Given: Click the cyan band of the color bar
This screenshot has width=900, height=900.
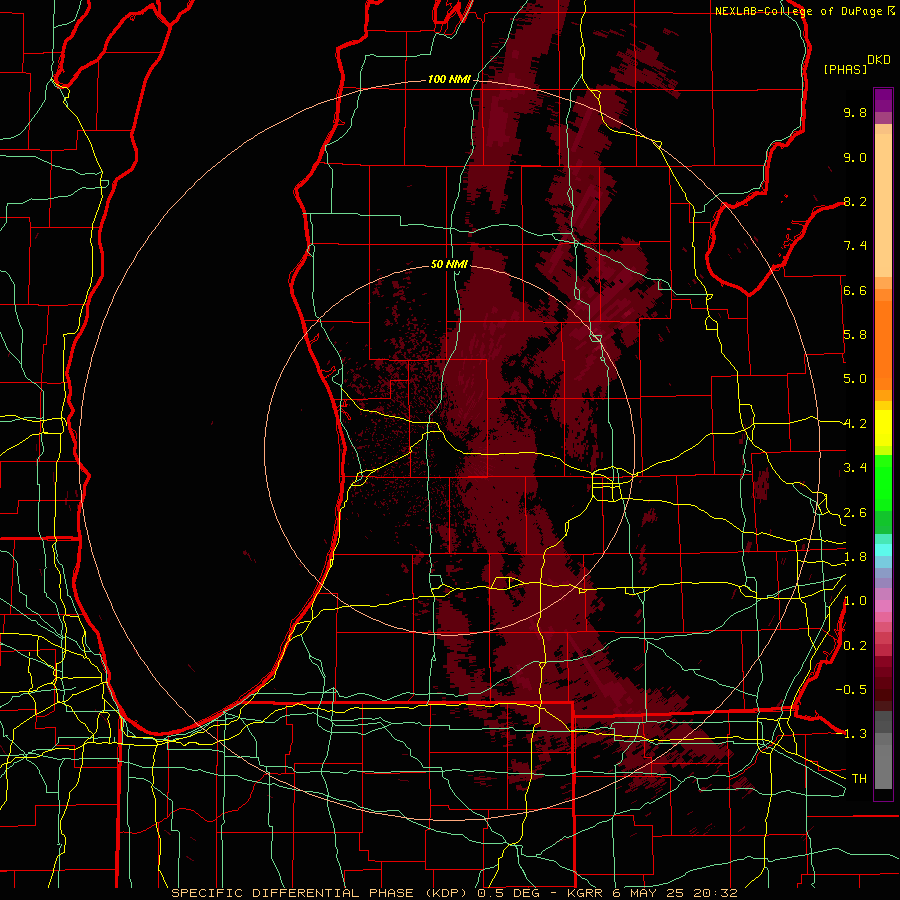Looking at the screenshot, I should [x=883, y=550].
